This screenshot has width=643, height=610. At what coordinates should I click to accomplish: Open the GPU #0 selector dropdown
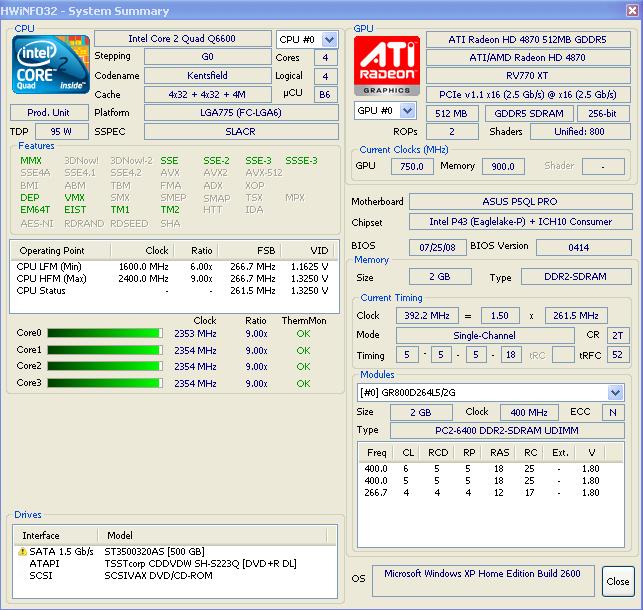pyautogui.click(x=407, y=111)
